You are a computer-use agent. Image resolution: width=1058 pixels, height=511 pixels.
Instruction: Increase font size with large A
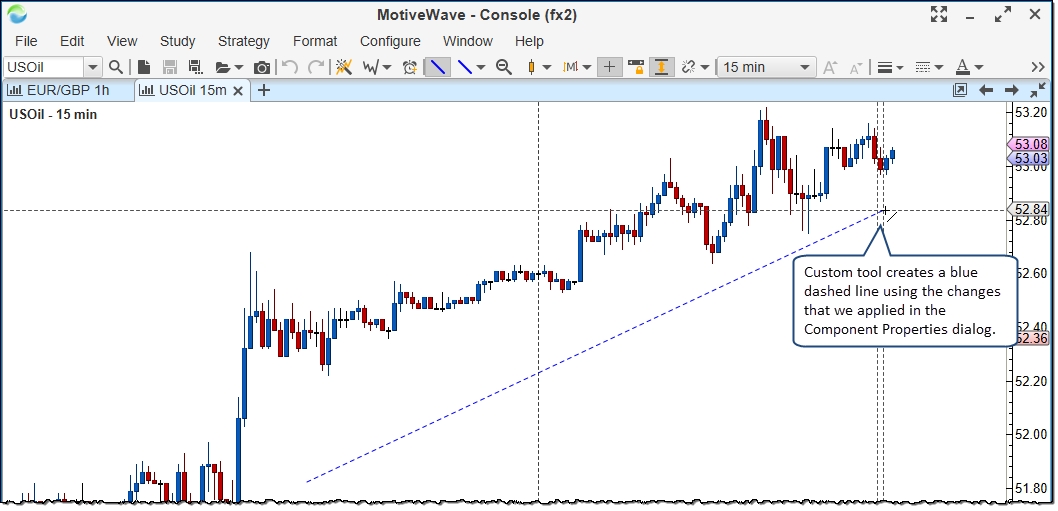pos(831,67)
